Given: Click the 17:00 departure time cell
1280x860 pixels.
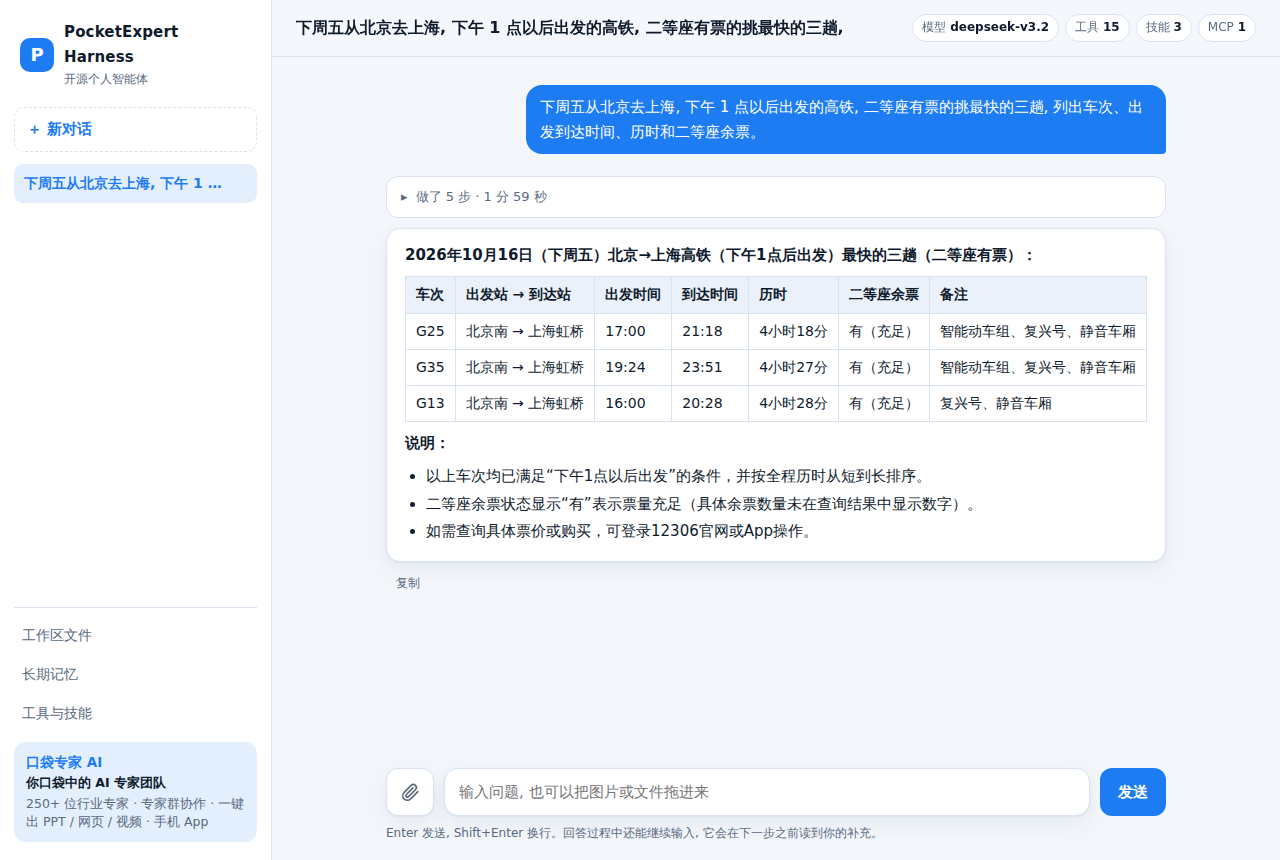Looking at the screenshot, I should 633,331.
